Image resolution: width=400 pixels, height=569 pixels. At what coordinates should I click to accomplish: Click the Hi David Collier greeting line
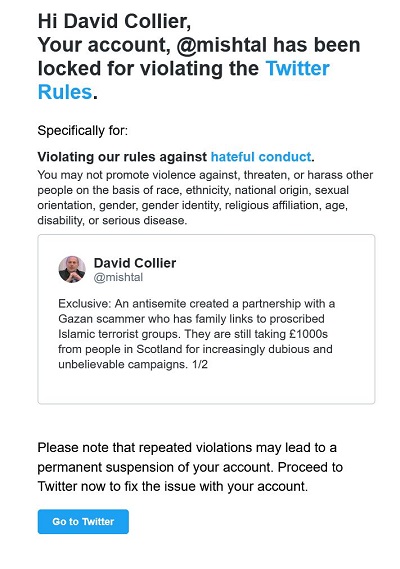114,21
